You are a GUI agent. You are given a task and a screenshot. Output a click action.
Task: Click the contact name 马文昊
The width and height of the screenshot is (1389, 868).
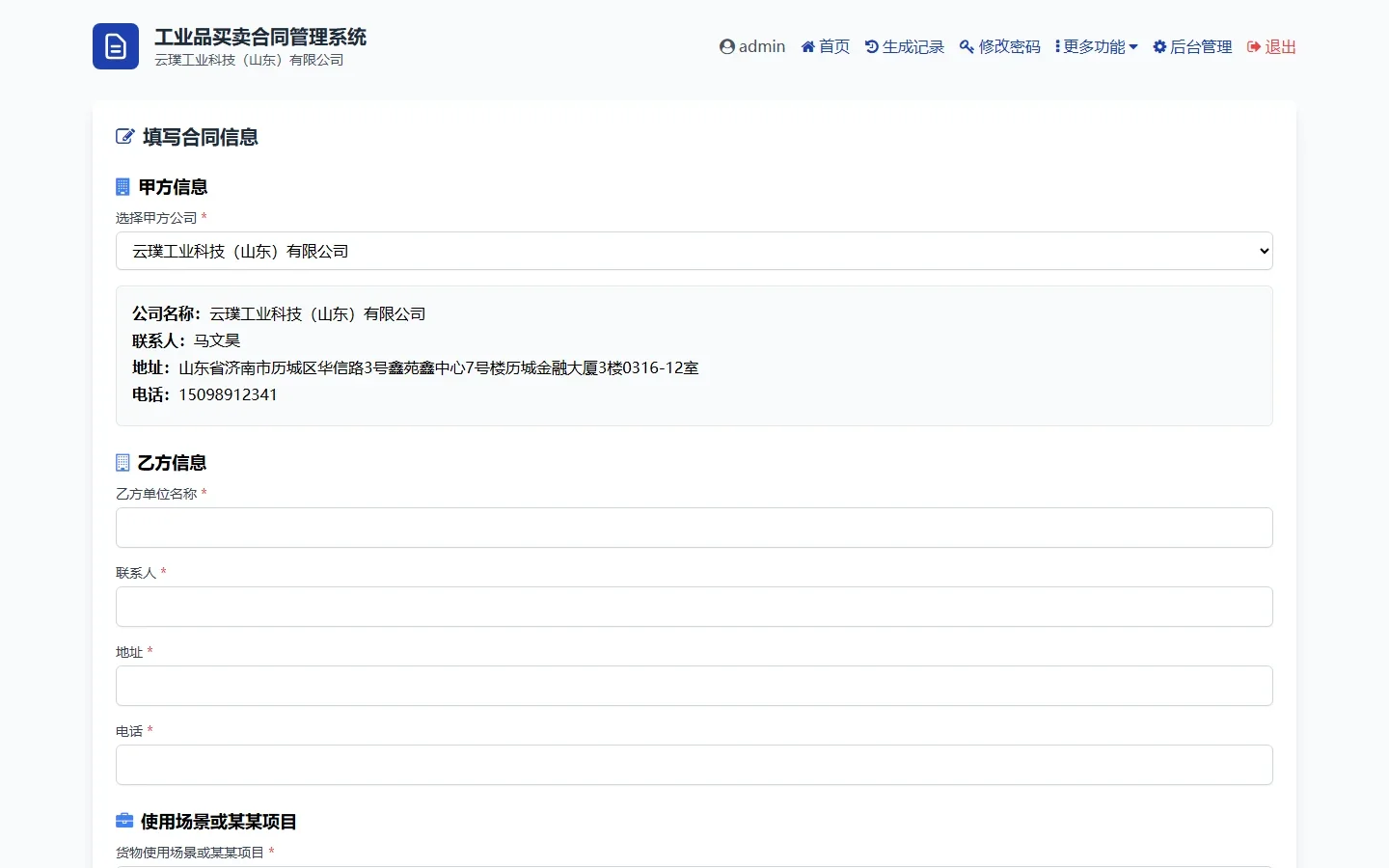[x=217, y=340]
